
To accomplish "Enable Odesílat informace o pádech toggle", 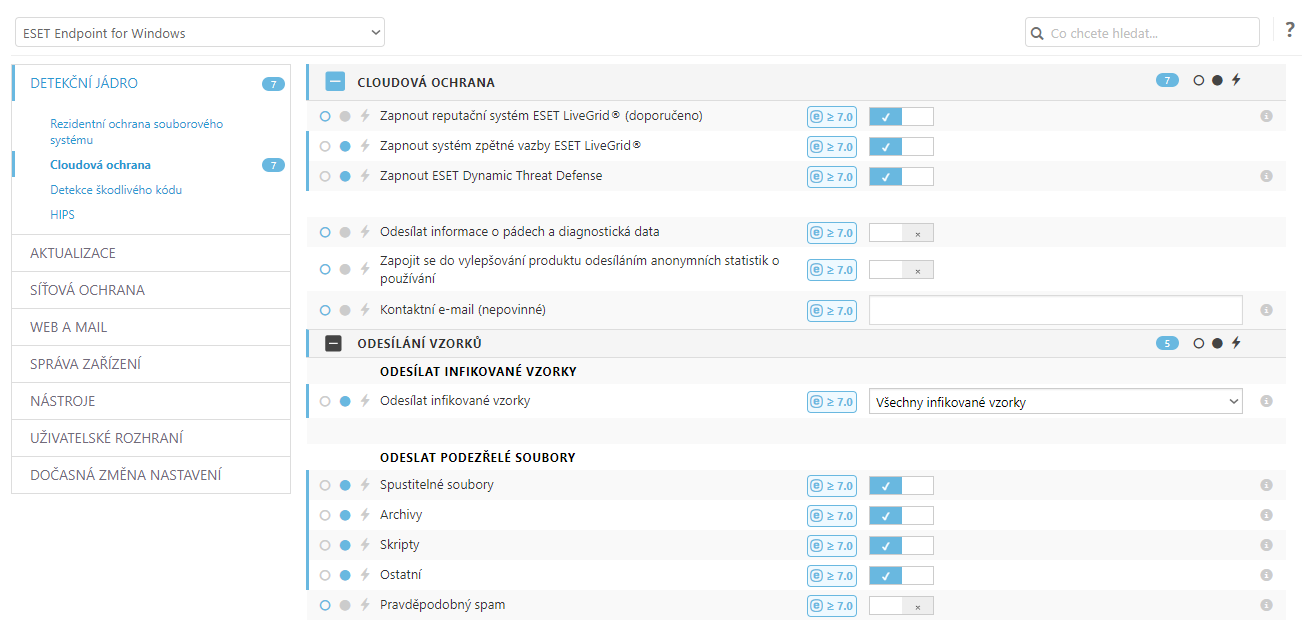I will (901, 233).
